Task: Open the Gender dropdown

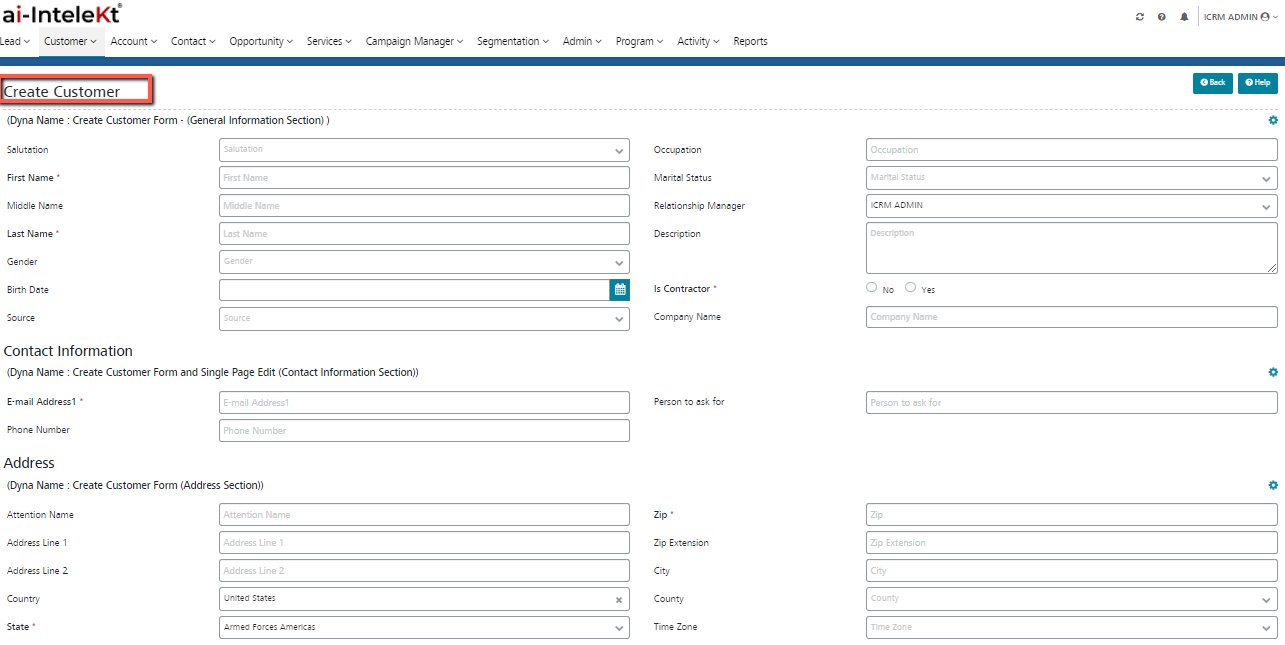Action: [x=424, y=262]
